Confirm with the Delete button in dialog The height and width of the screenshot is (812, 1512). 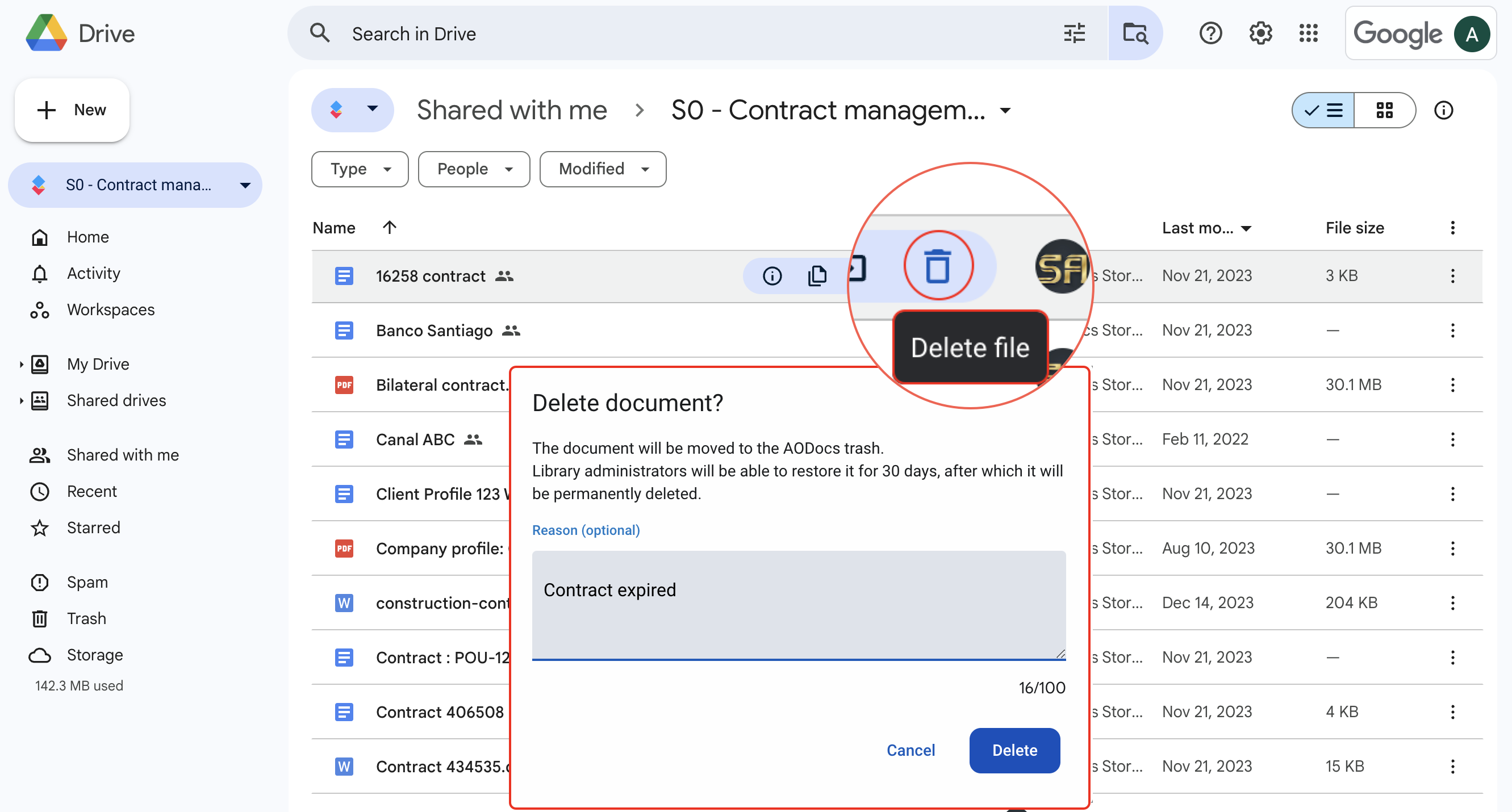click(x=1014, y=751)
